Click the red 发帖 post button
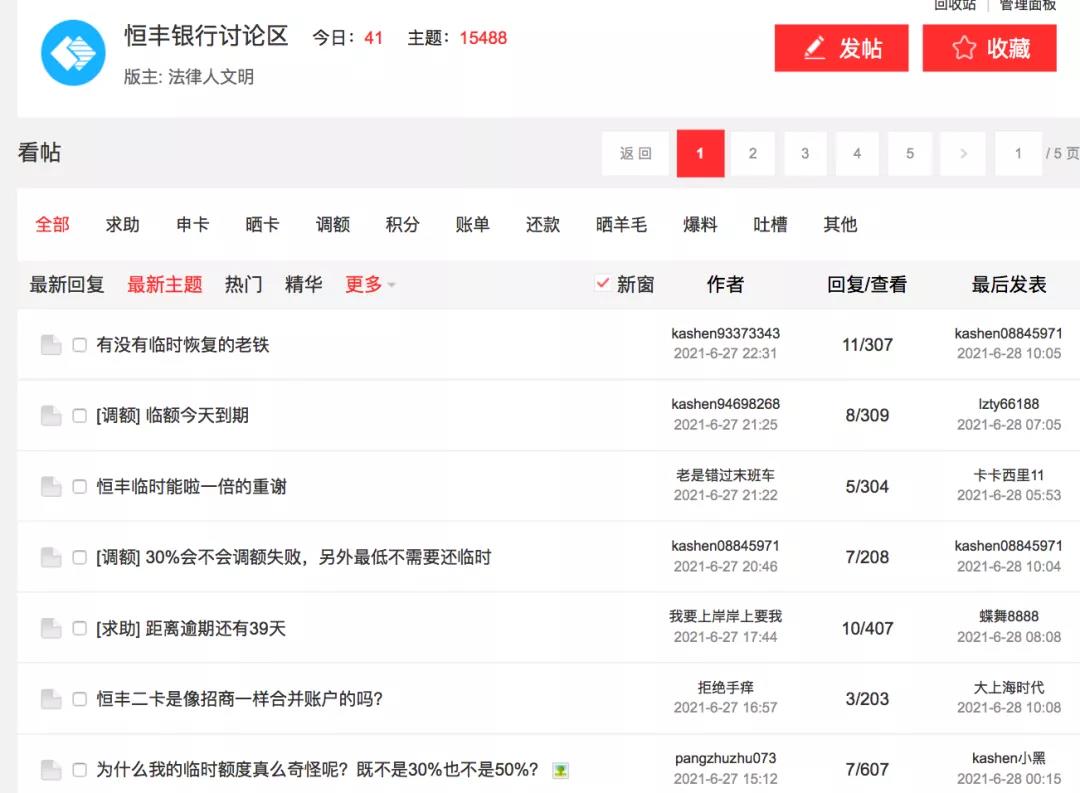Image resolution: width=1080 pixels, height=793 pixels. [842, 48]
